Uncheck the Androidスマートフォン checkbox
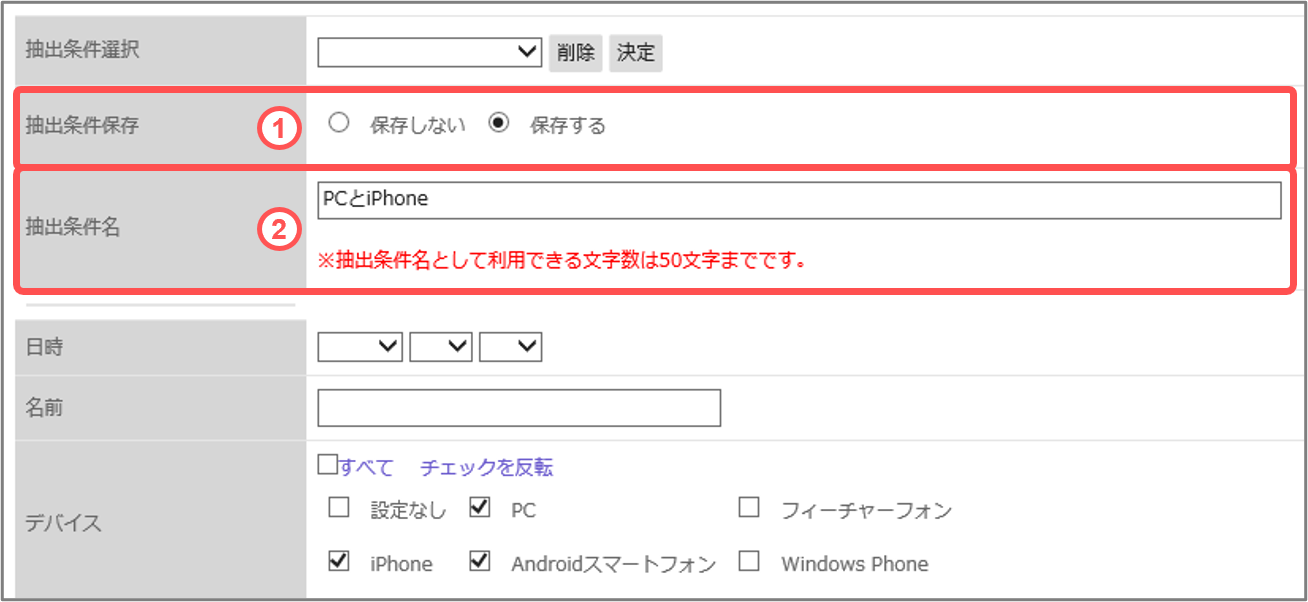 pos(480,561)
